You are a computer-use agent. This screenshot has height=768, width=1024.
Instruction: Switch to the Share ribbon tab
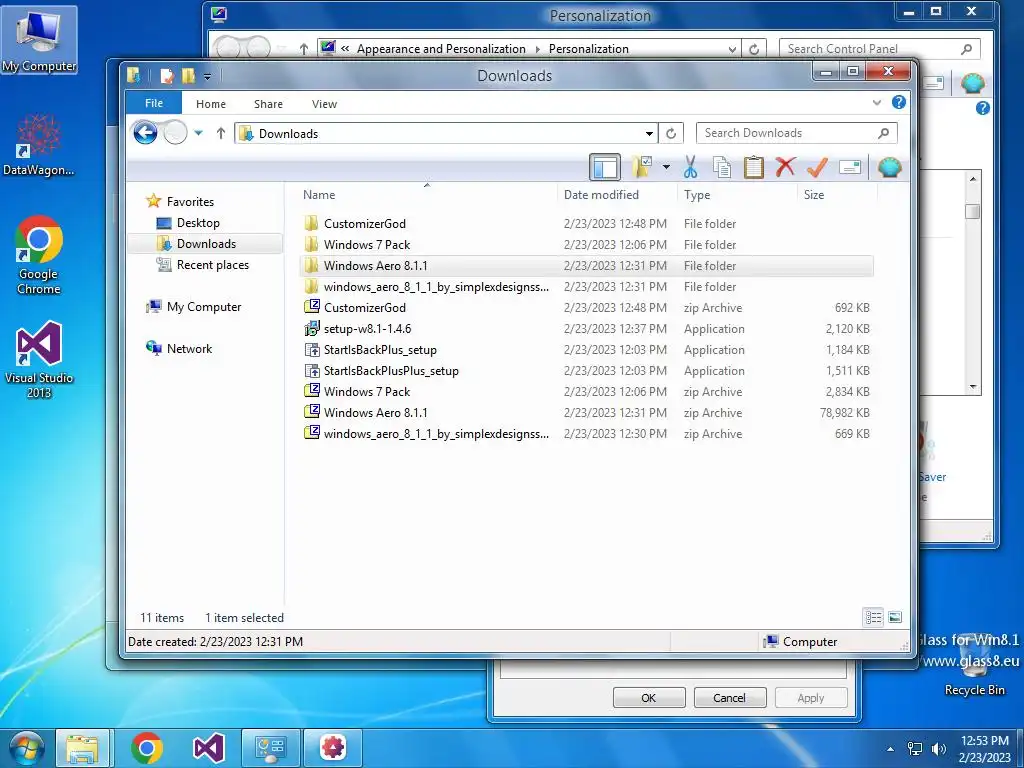pos(268,104)
